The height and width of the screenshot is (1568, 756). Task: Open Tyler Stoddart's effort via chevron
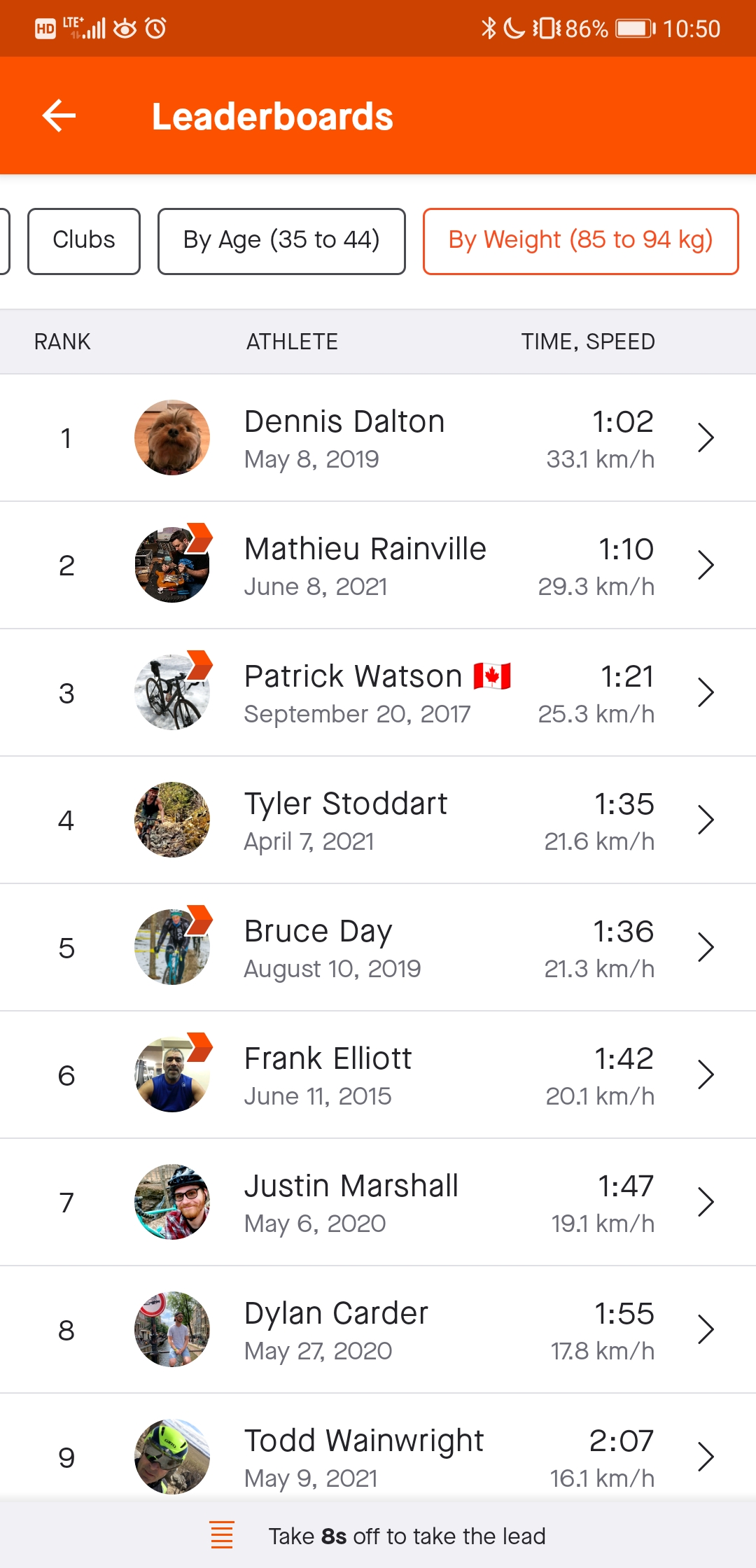coord(706,820)
